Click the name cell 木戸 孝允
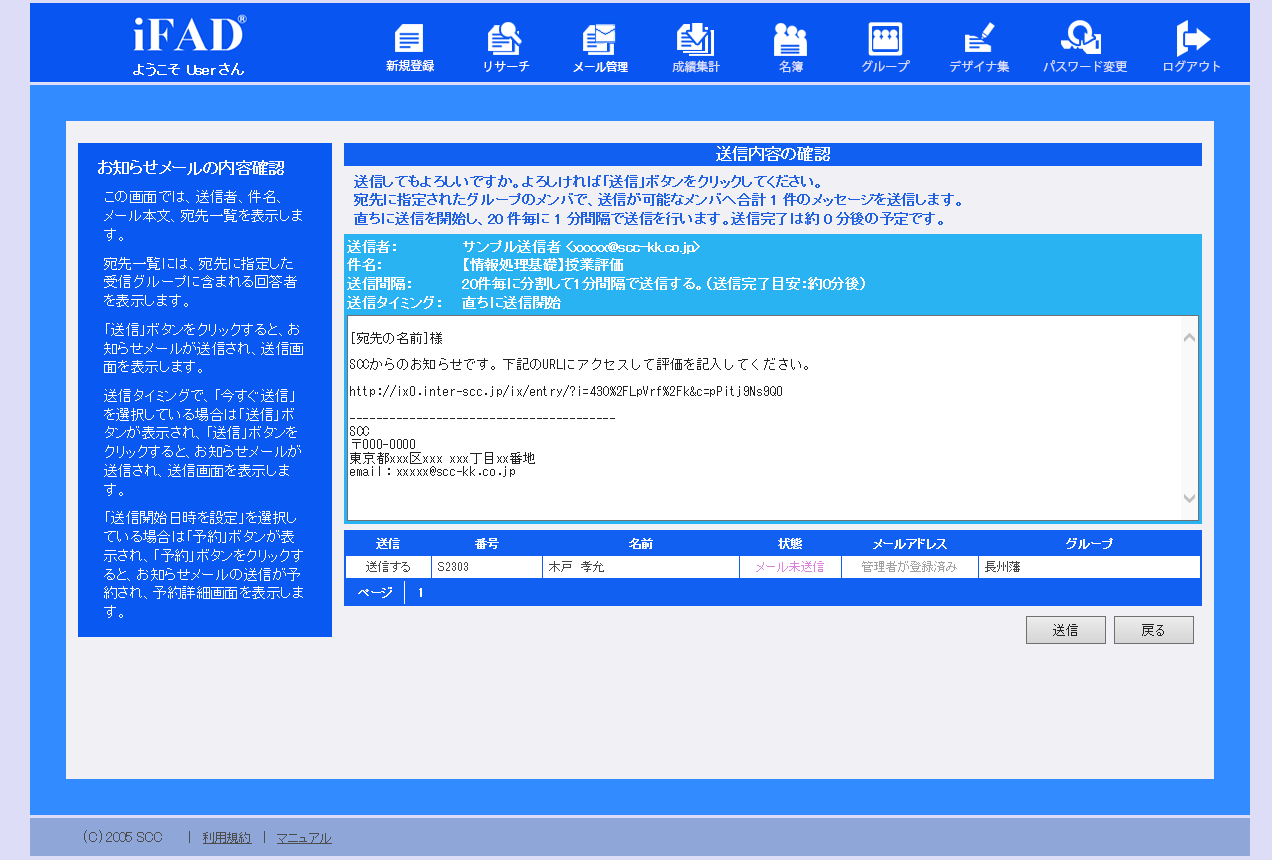Screen dimensions: 1272x860 pyautogui.click(x=641, y=567)
